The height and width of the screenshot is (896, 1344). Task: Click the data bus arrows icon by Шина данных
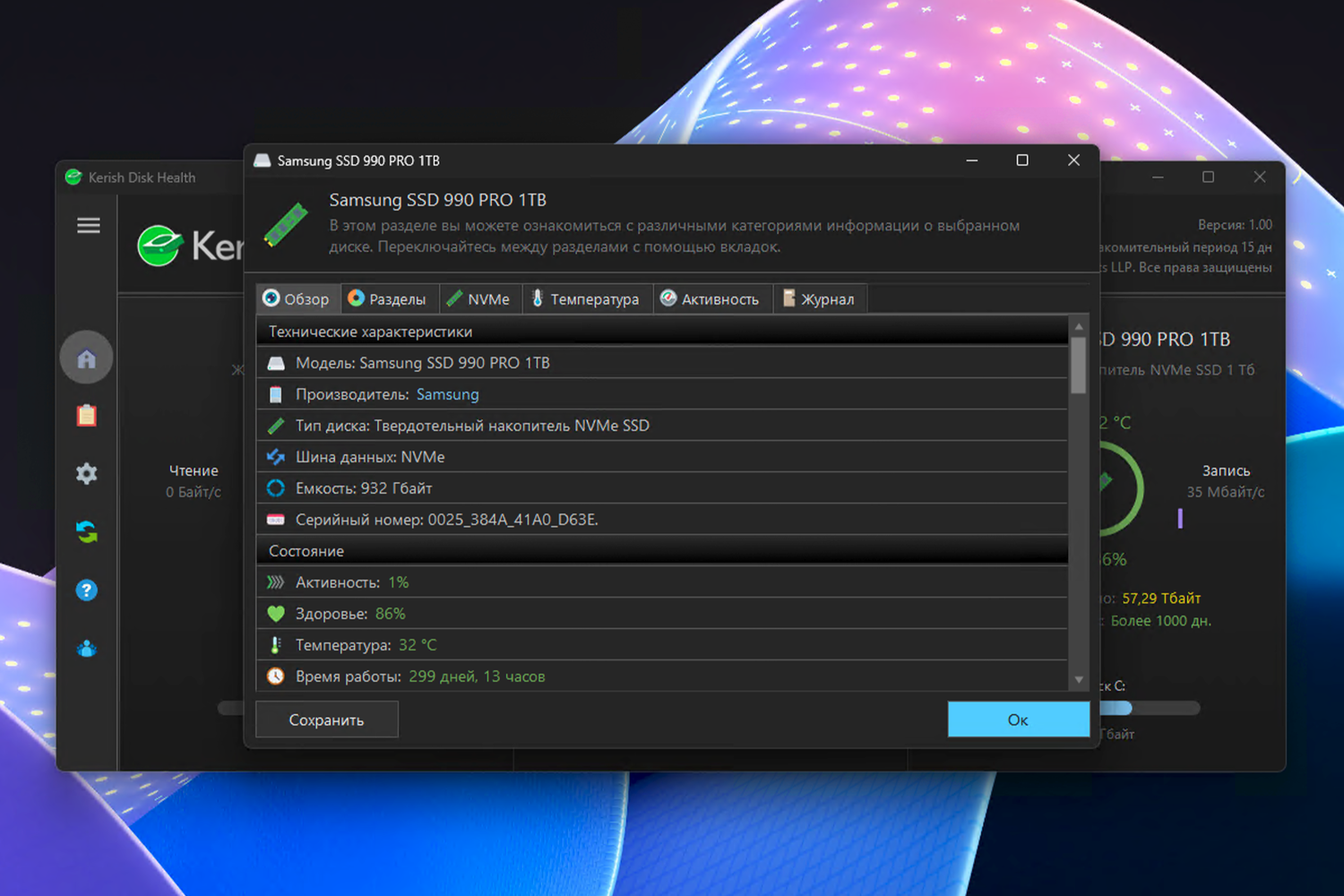276,457
